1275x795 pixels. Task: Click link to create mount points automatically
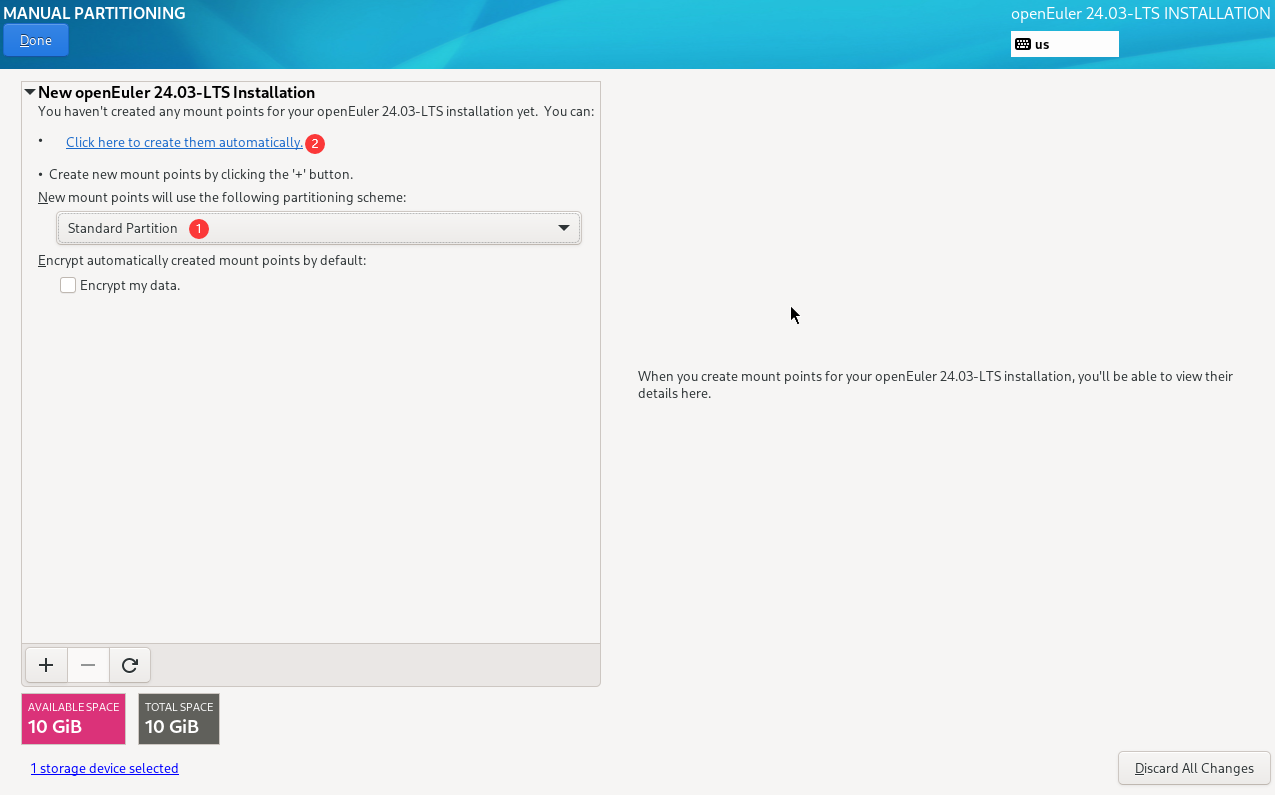[x=184, y=143]
